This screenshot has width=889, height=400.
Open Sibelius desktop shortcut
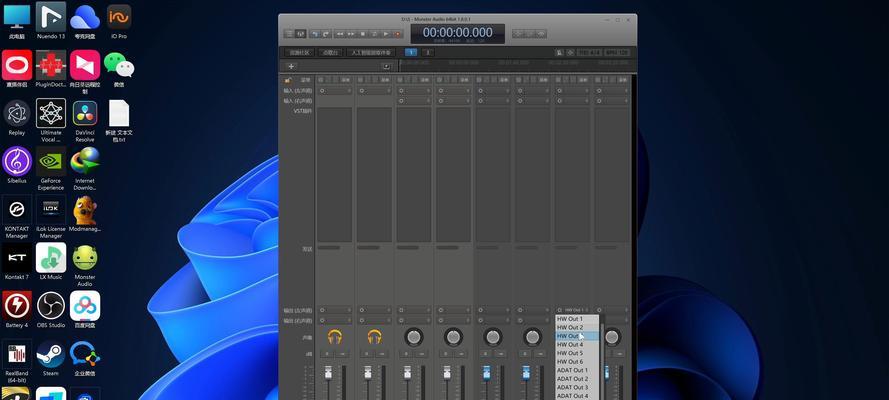pos(17,165)
